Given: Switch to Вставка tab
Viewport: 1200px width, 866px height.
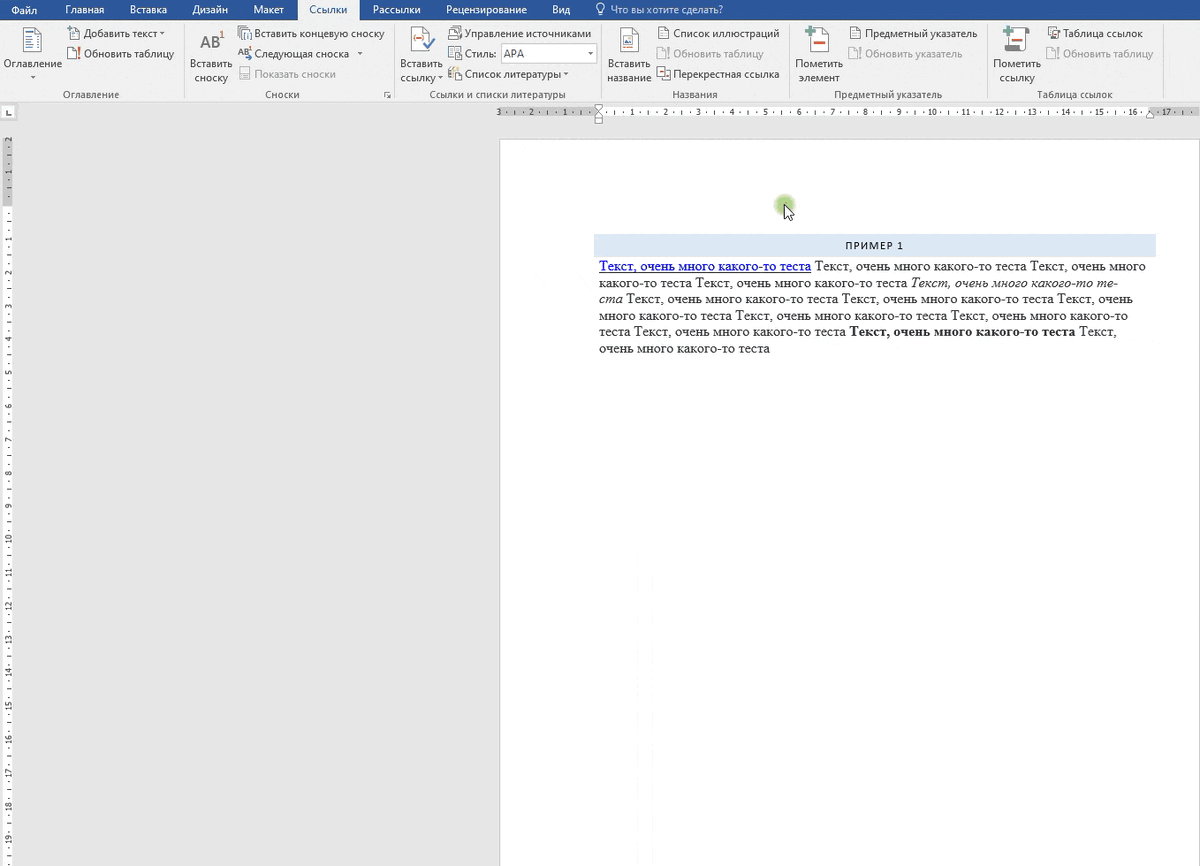Looking at the screenshot, I should click(x=148, y=10).
